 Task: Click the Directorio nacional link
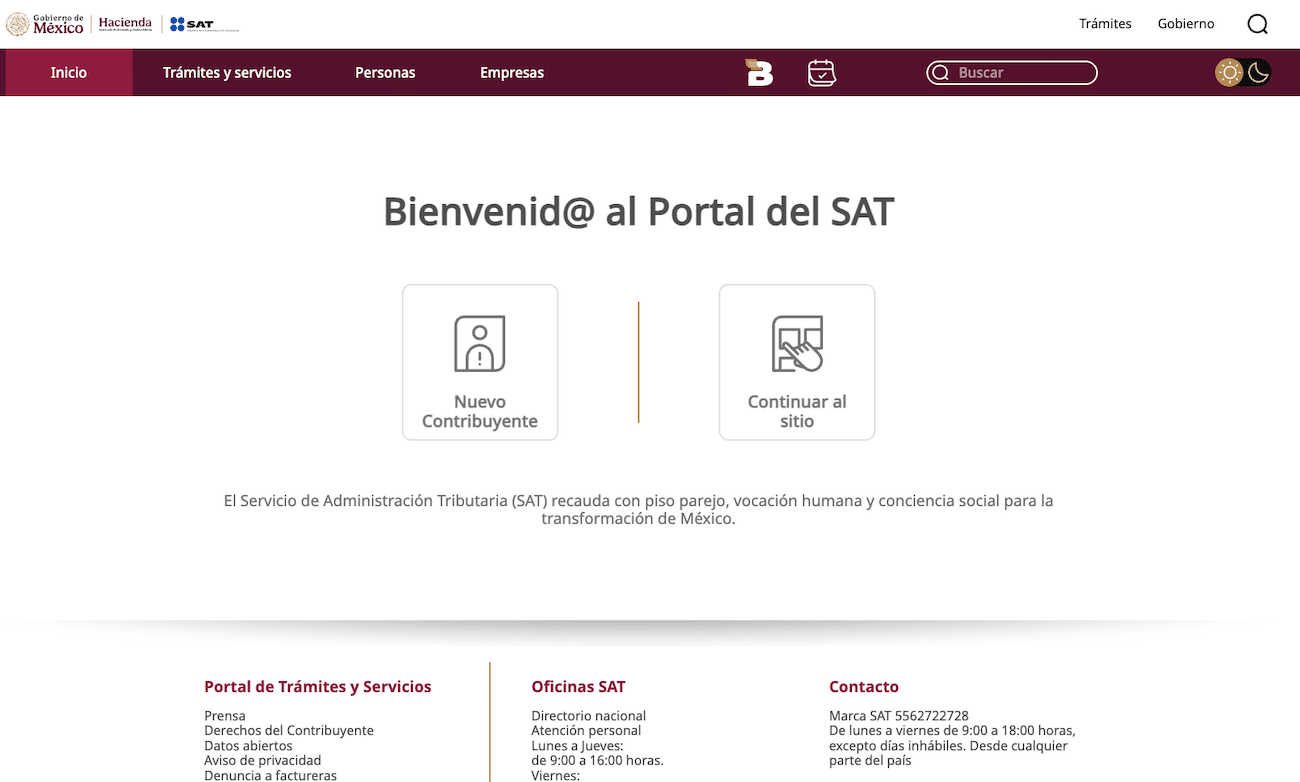pos(588,716)
